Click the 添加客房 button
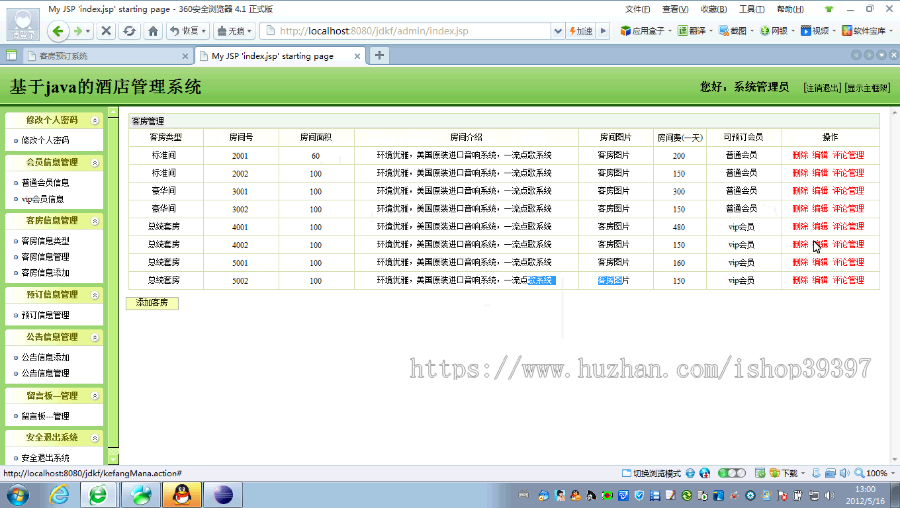The width and height of the screenshot is (900, 508). point(152,303)
